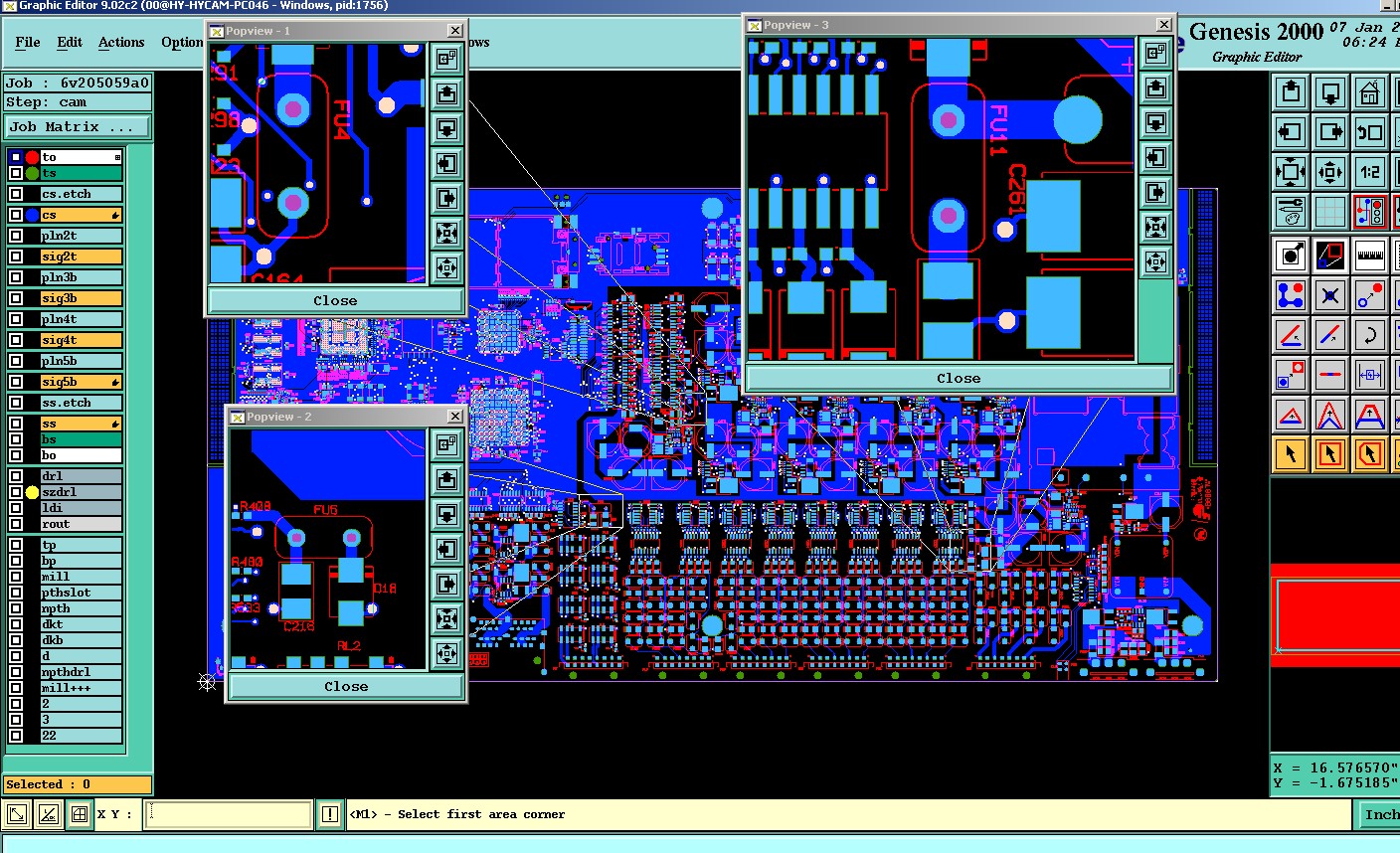This screenshot has height=853, width=1400.
Task: Open the Job Matrix selector
Action: (x=79, y=127)
